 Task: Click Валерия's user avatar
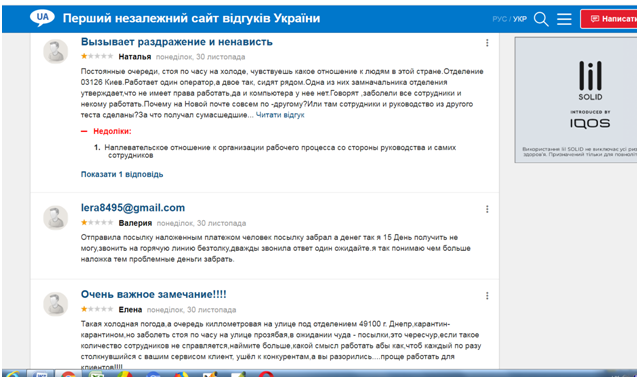pos(55,218)
